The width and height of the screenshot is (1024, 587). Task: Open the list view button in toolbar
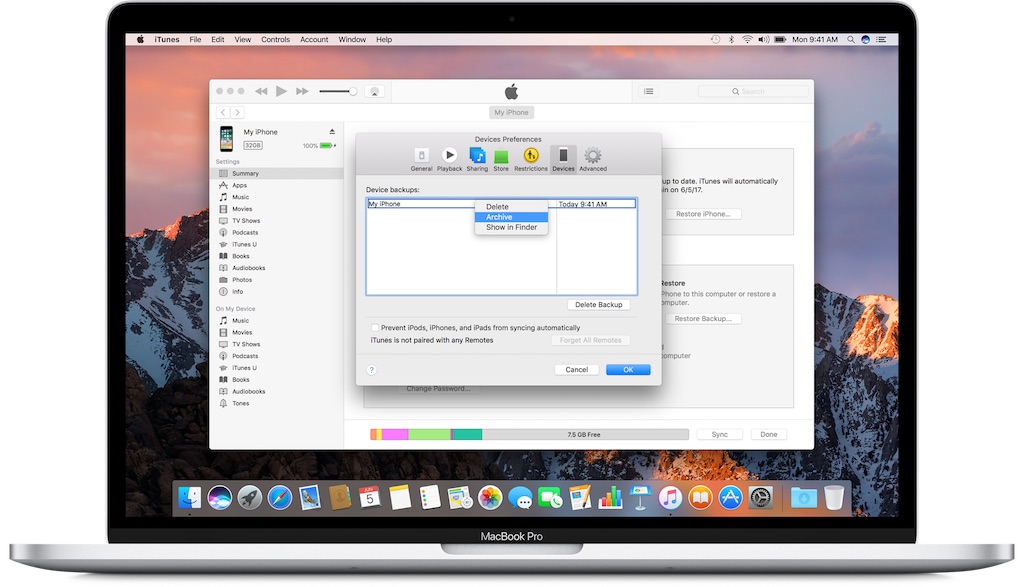648,91
